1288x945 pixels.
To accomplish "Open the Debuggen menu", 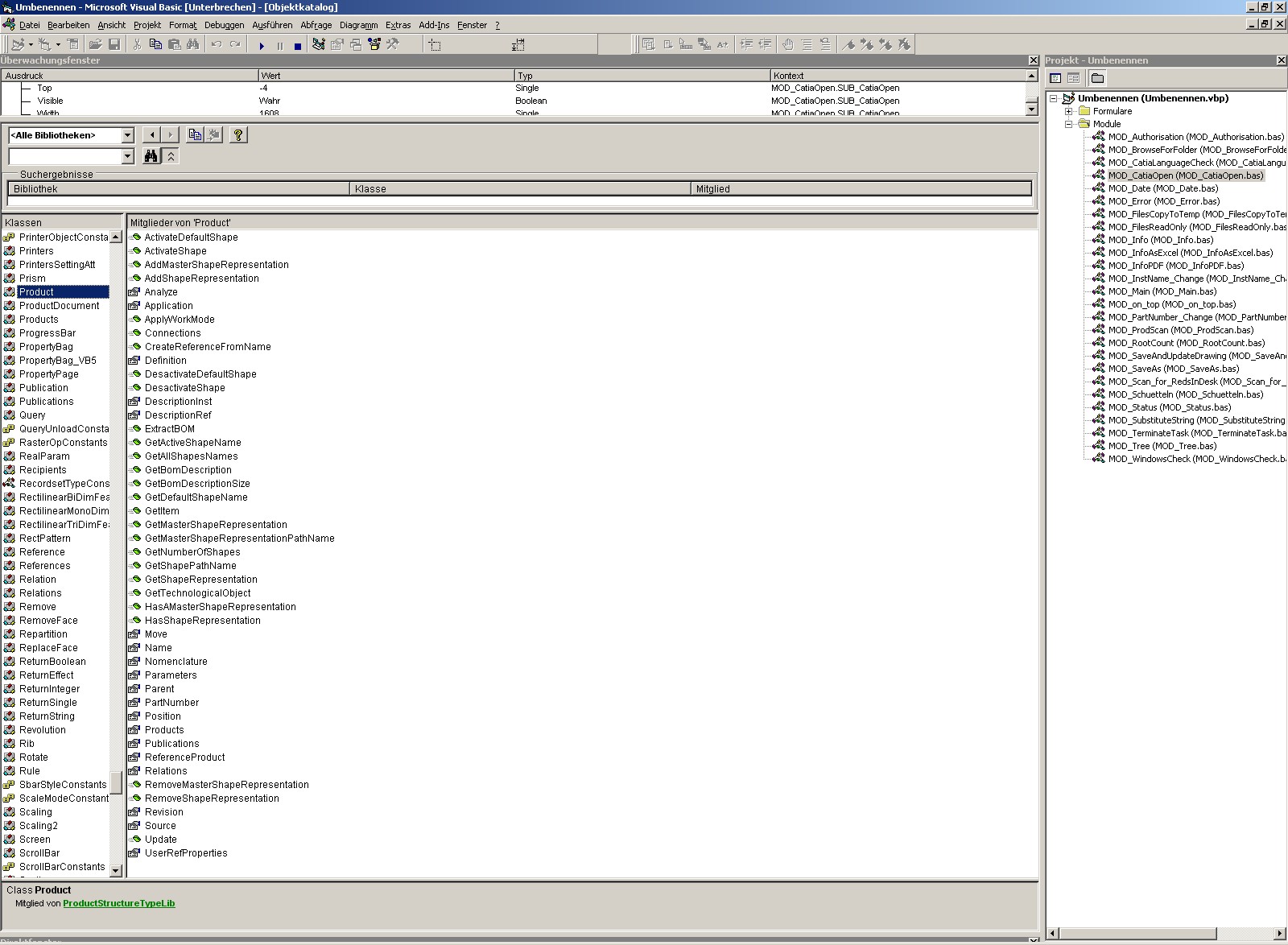I will tap(224, 25).
